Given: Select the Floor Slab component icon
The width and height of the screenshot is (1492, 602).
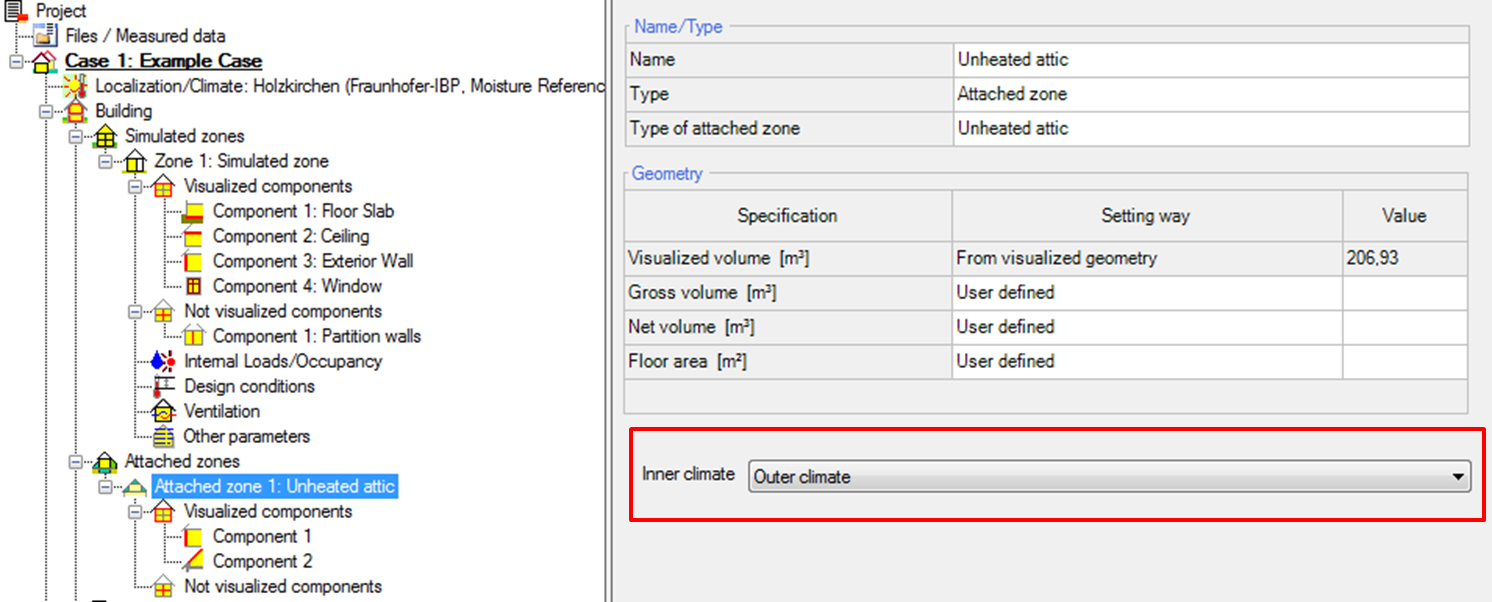Looking at the screenshot, I should click(194, 211).
